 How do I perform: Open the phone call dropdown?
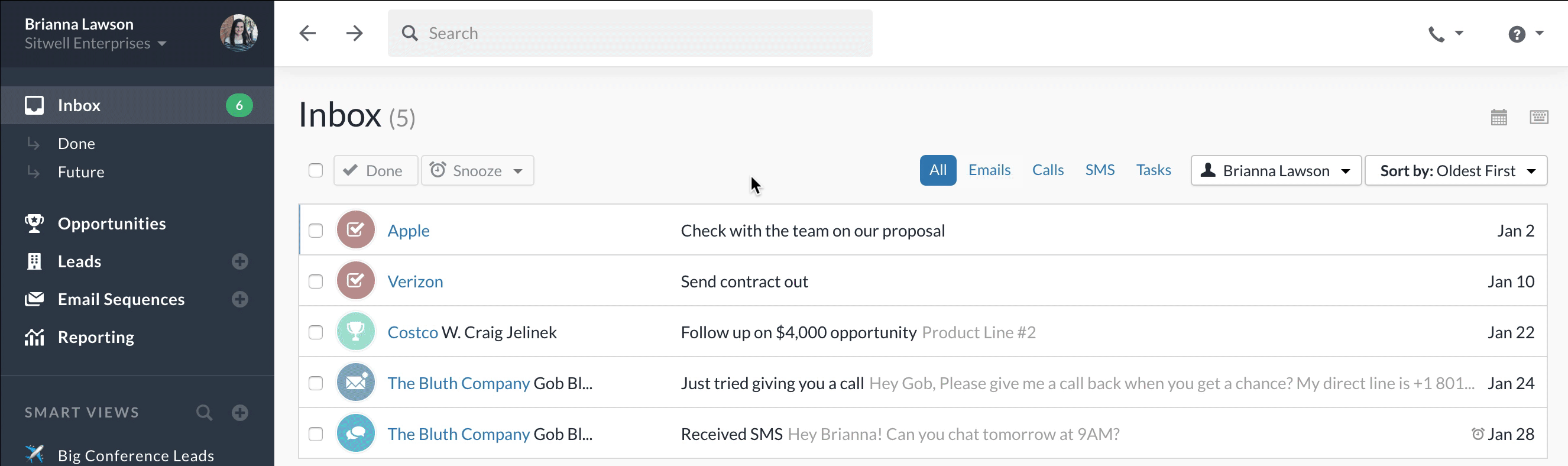[x=1445, y=34]
